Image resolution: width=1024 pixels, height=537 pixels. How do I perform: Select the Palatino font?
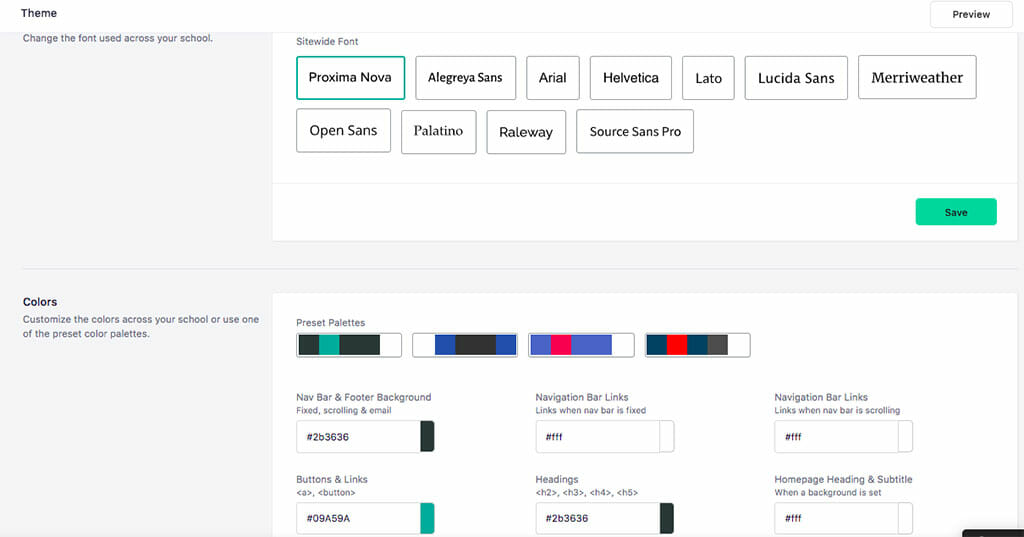click(x=438, y=132)
